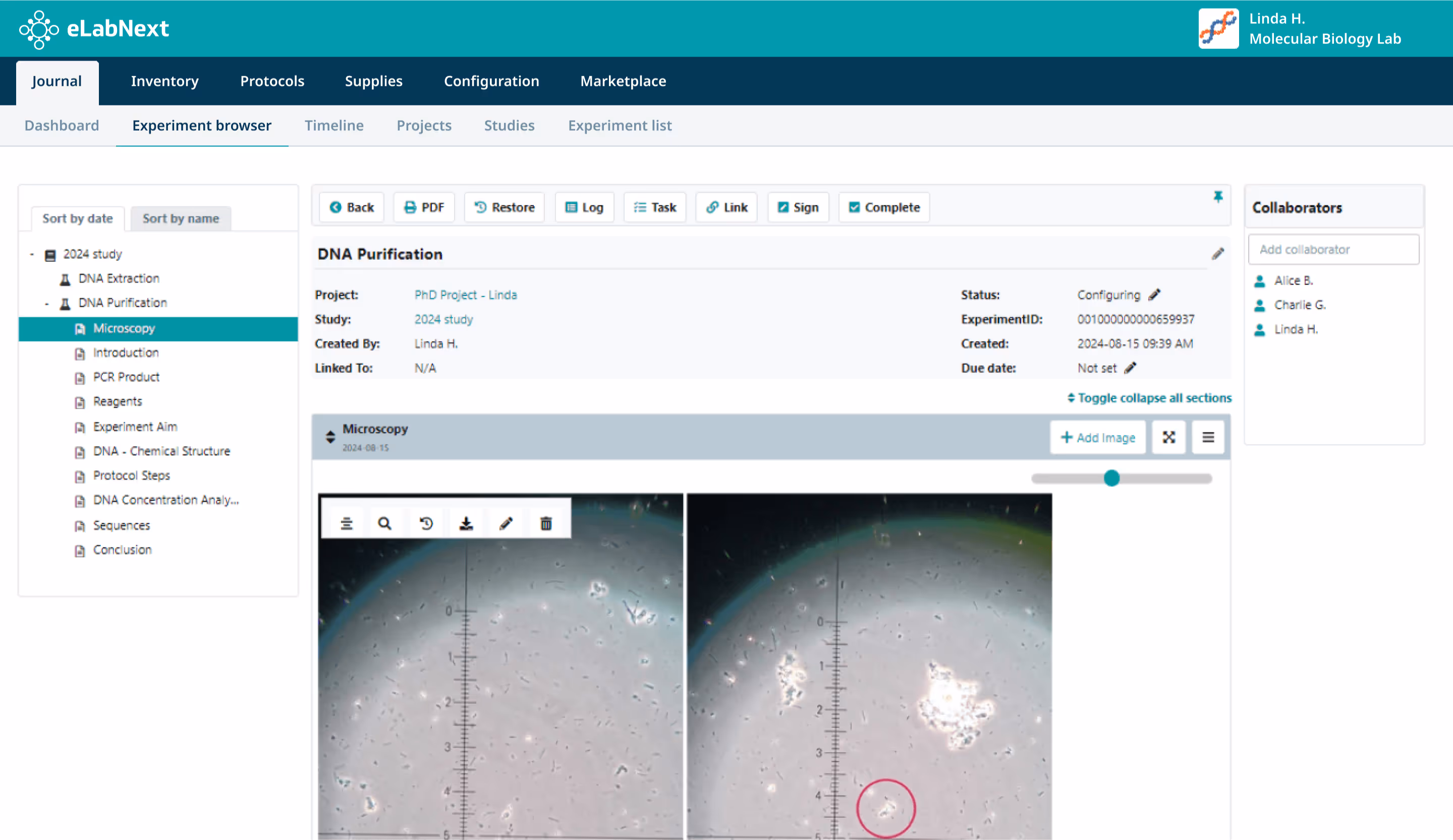
Task: Click the DNA Extraction flask icon
Action: coord(65,279)
